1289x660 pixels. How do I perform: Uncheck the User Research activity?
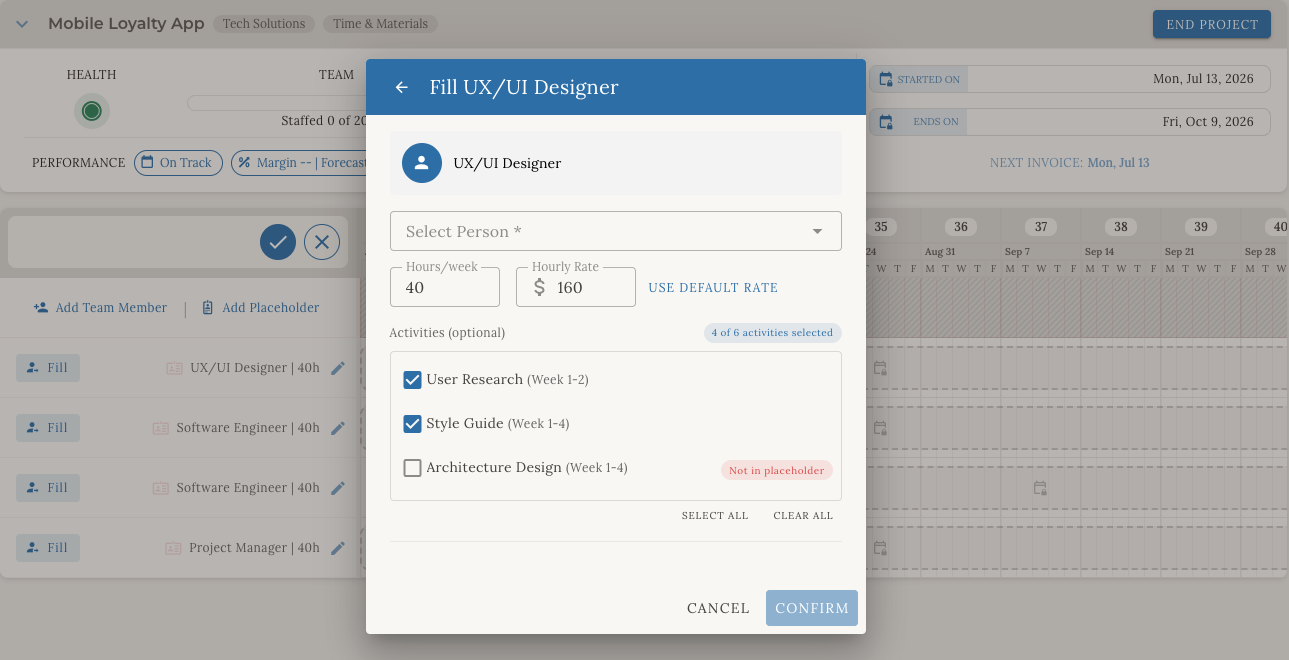[412, 380]
